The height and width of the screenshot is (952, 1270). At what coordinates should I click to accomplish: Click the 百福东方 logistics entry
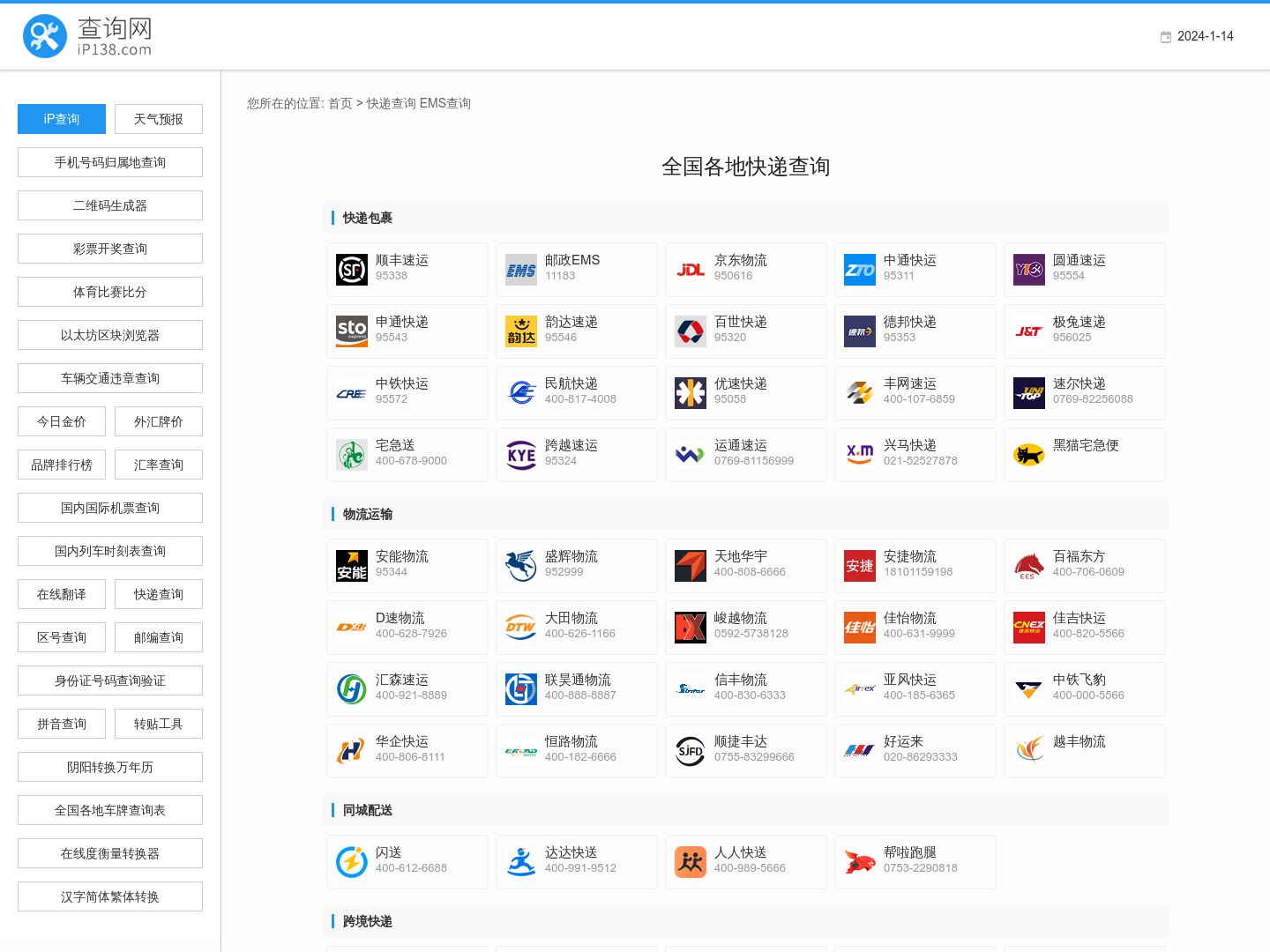coord(1085,566)
